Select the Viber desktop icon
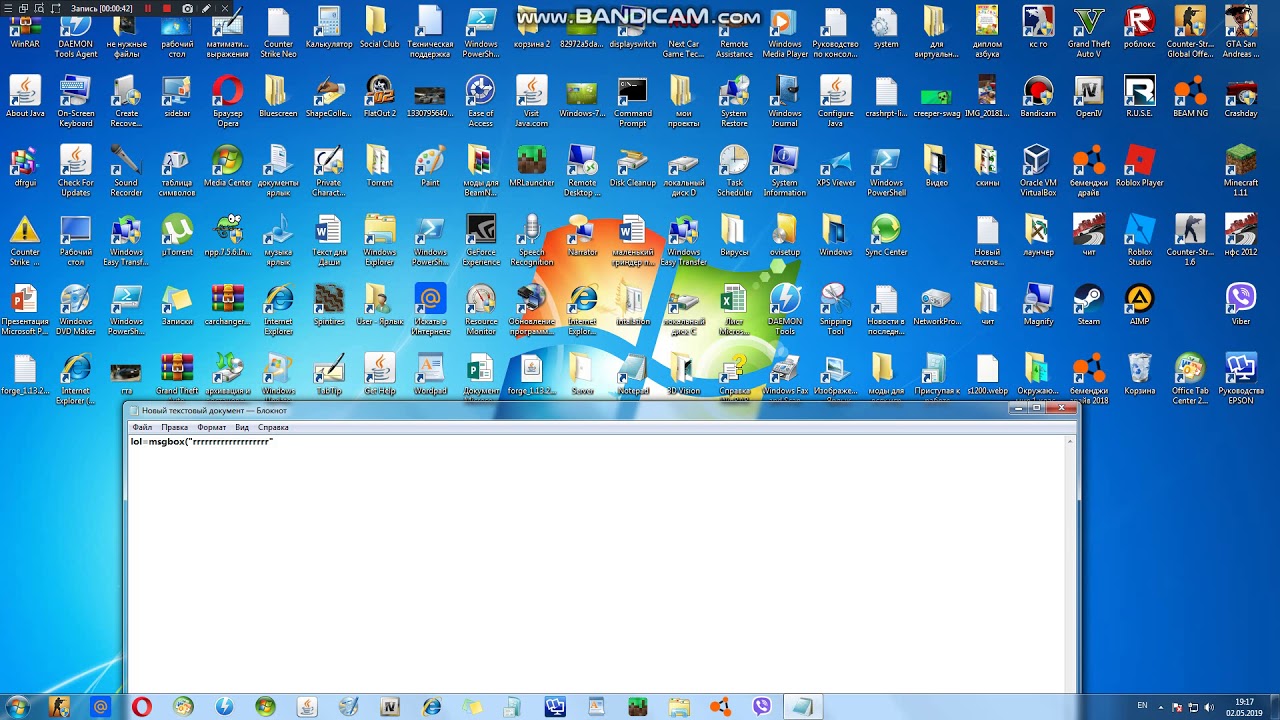This screenshot has width=1280, height=720. tap(1241, 304)
